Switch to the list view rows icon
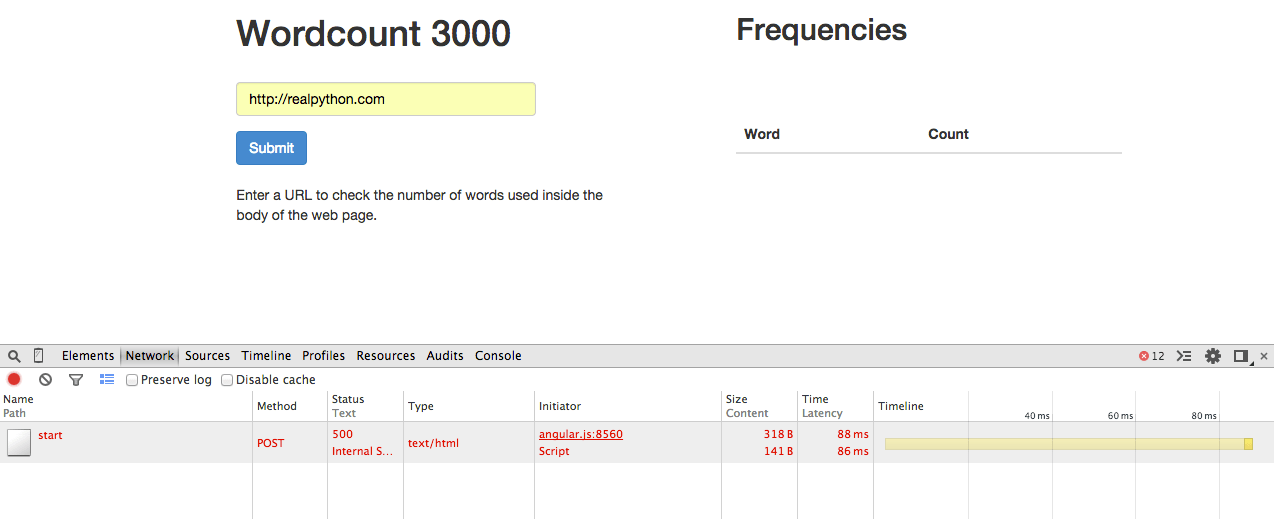1274x519 pixels. [x=107, y=380]
